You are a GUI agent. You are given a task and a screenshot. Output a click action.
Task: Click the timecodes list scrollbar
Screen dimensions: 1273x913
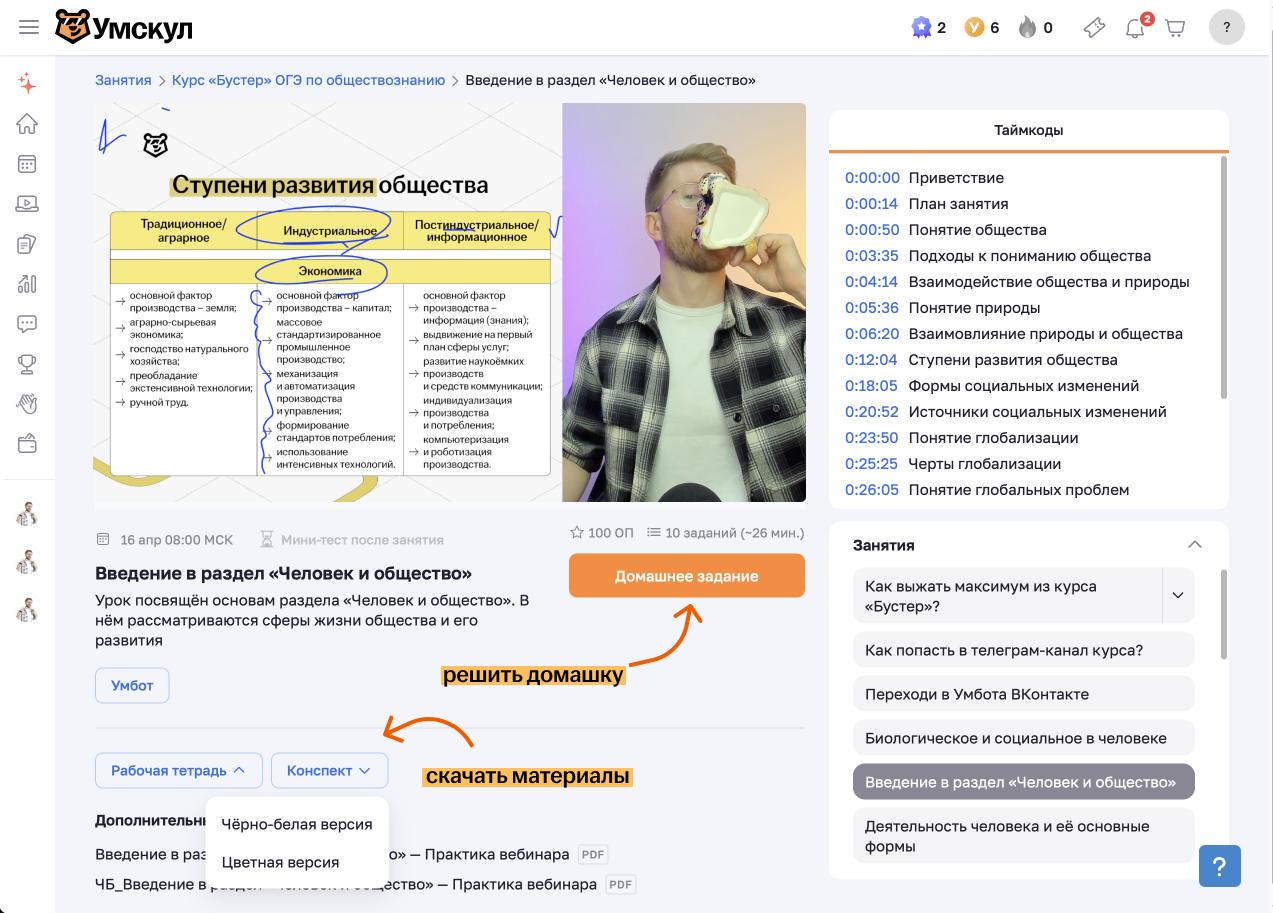[x=1224, y=277]
